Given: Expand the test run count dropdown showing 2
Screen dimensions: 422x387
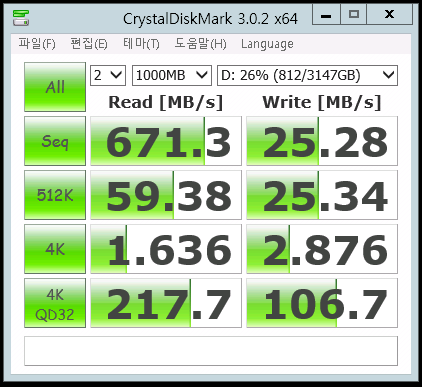Looking at the screenshot, I should click(x=108, y=75).
